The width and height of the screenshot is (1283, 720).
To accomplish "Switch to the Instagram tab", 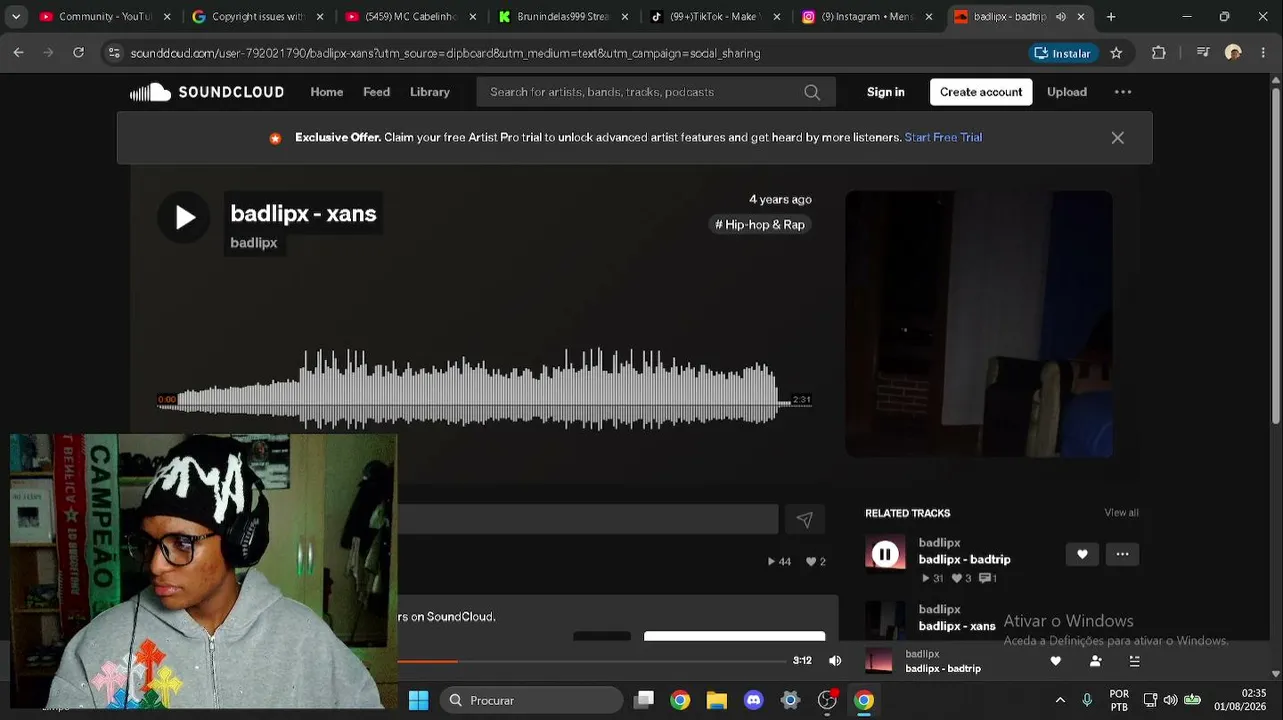I will tap(869, 17).
